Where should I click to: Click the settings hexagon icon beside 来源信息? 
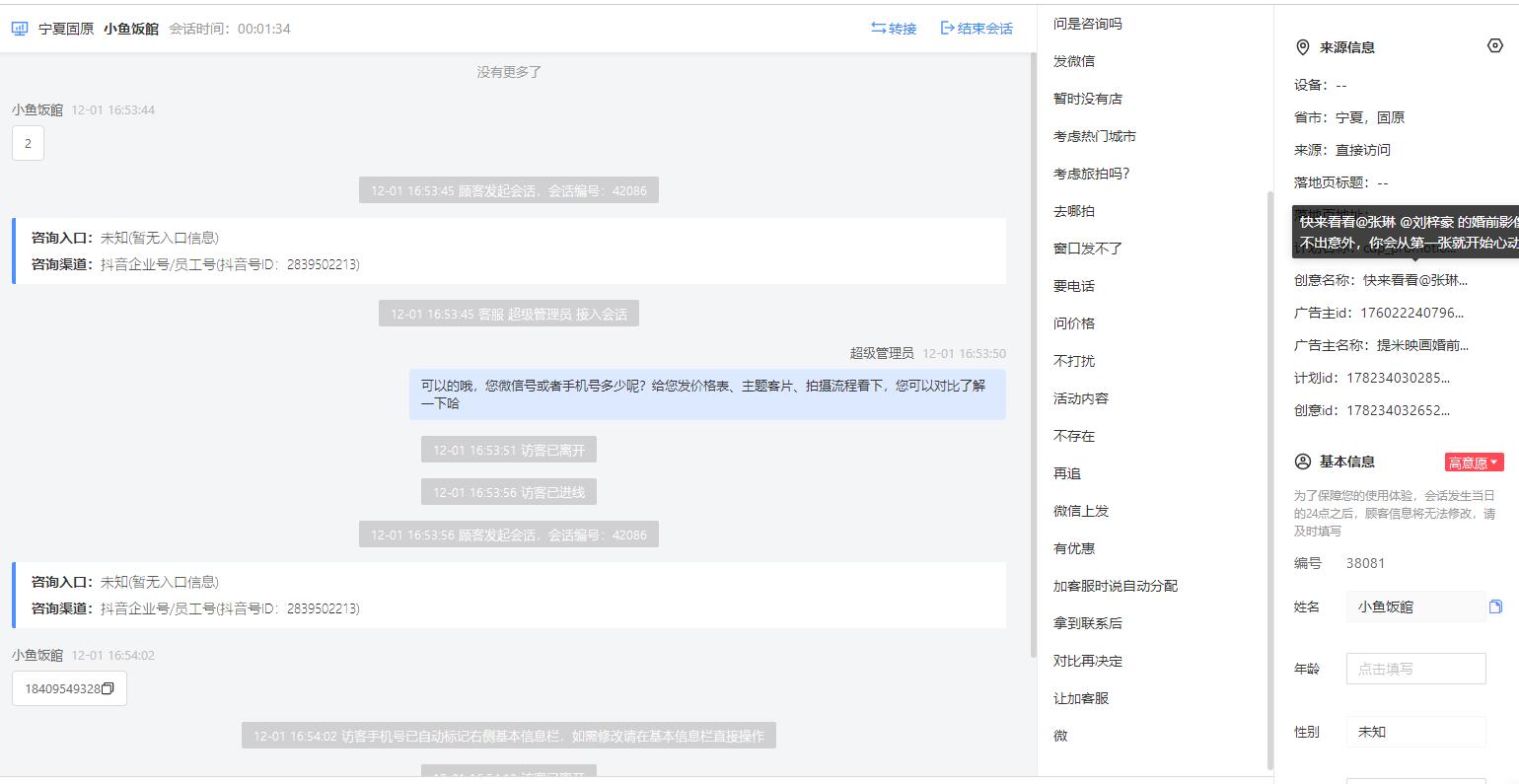1494,46
